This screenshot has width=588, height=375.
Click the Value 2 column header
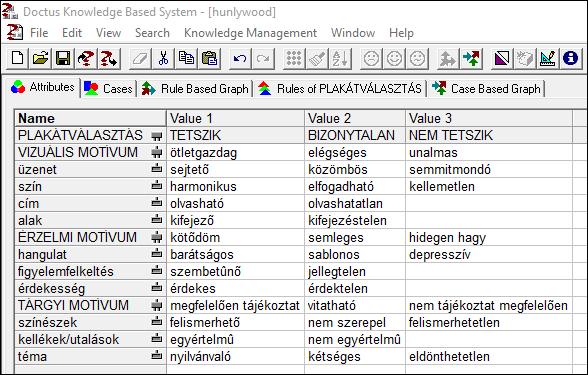[x=355, y=118]
